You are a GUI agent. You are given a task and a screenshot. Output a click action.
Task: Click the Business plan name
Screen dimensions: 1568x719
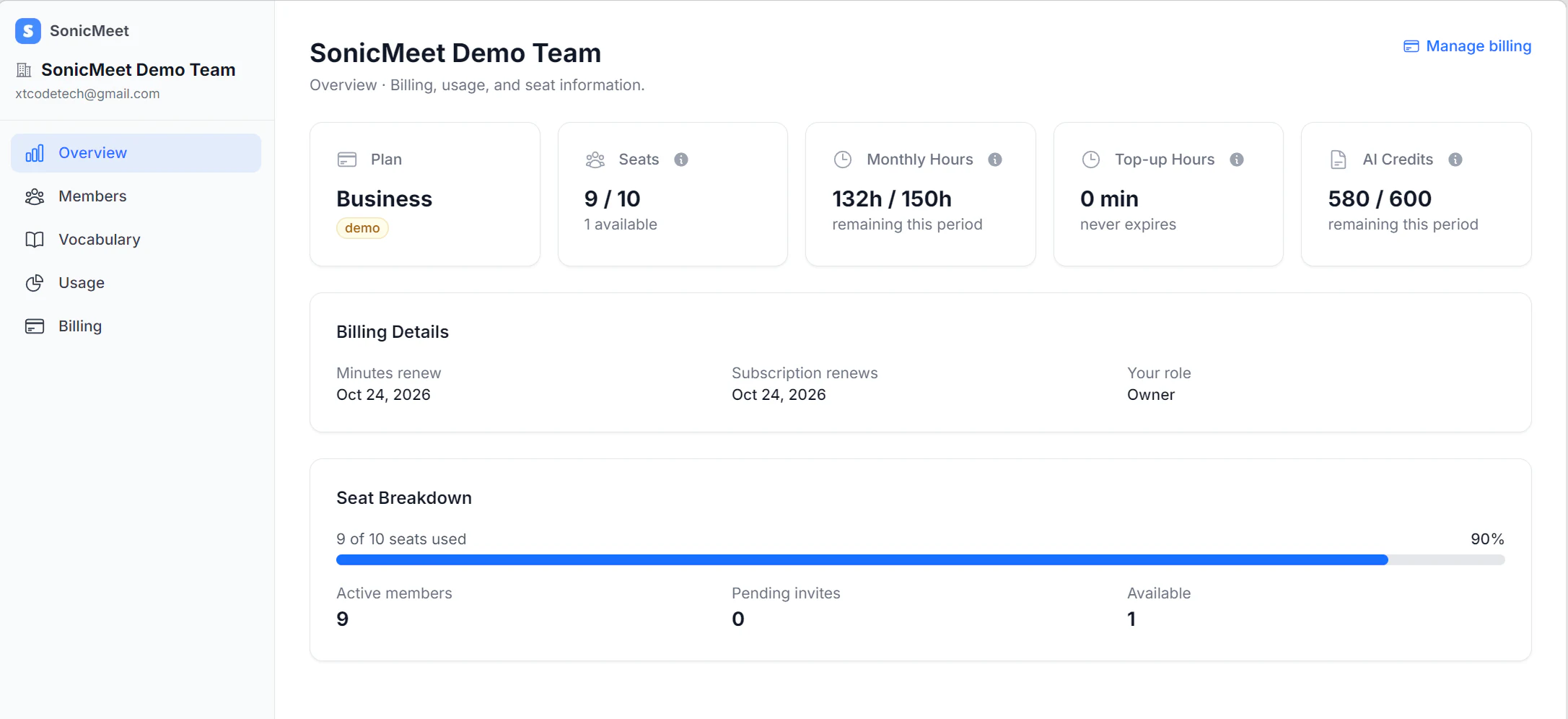click(x=385, y=199)
